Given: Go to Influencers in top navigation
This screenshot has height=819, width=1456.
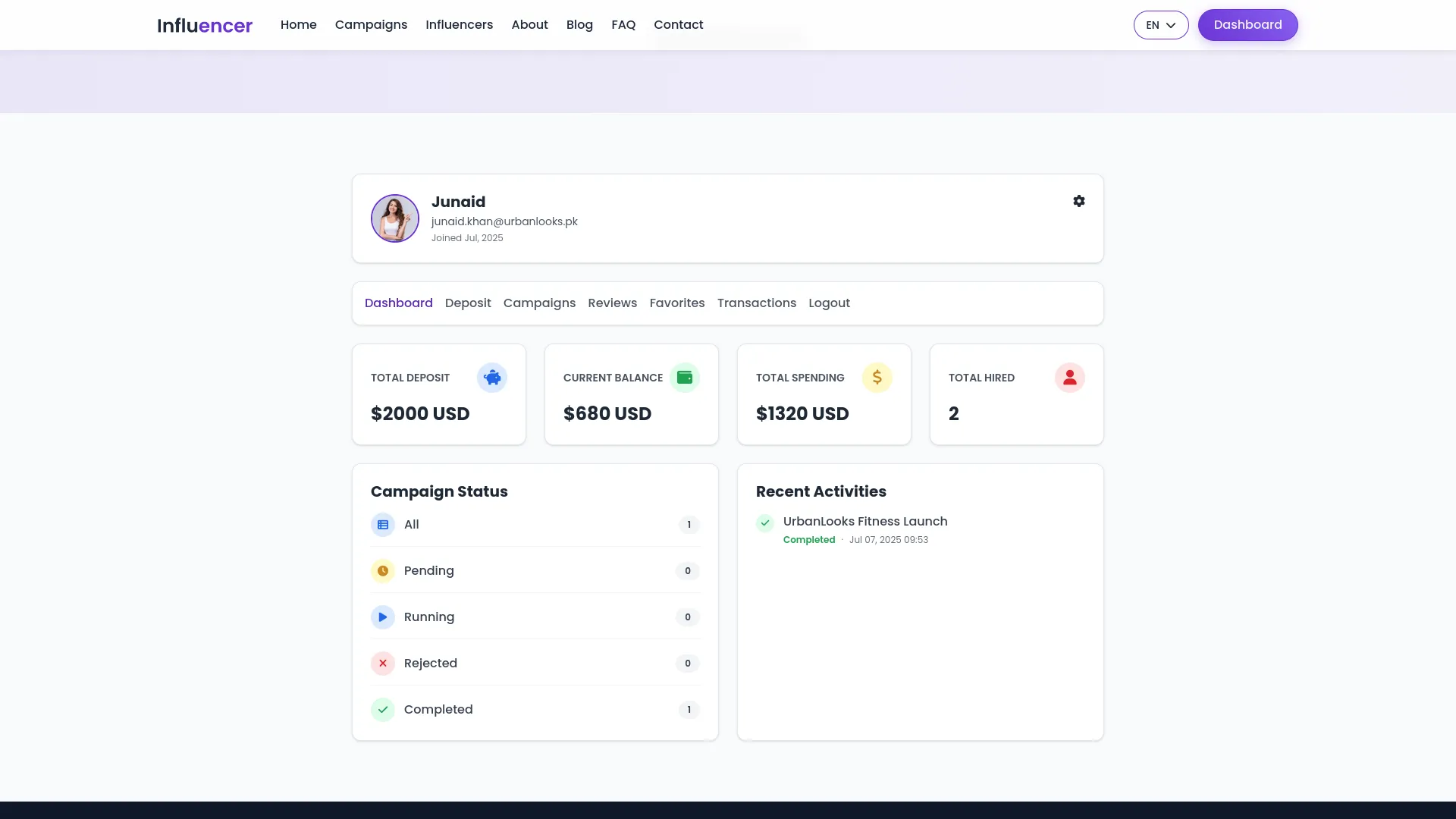Looking at the screenshot, I should click(x=459, y=25).
